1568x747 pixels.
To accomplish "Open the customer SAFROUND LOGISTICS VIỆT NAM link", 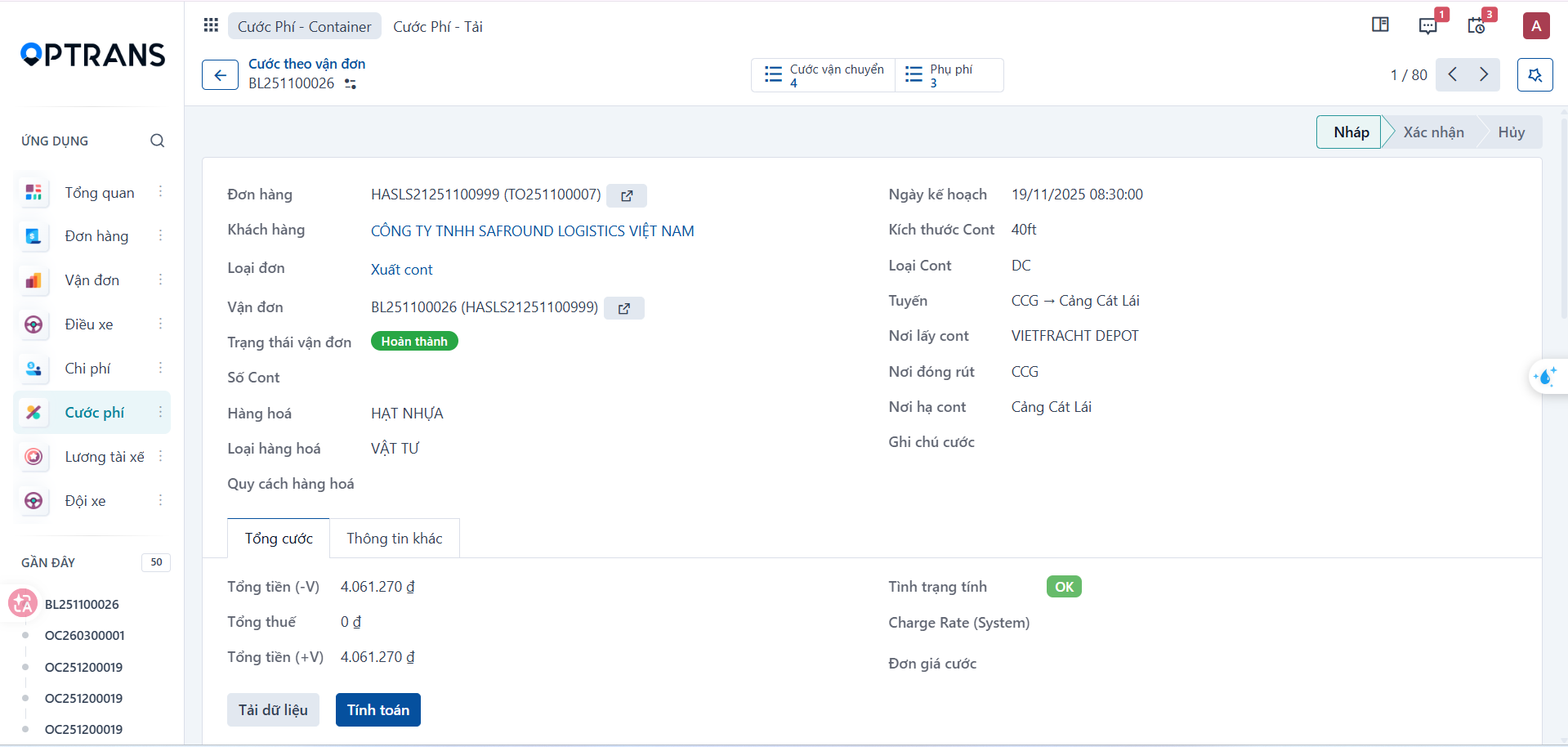I will tap(533, 231).
